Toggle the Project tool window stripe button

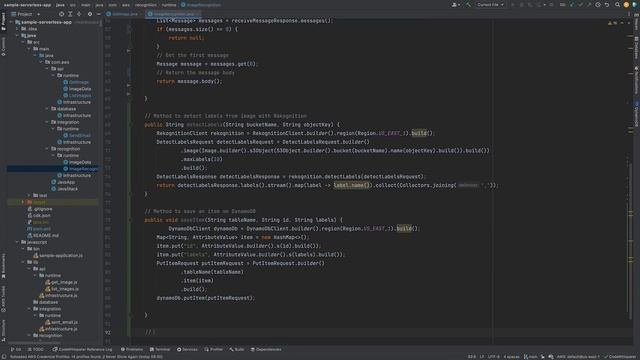pyautogui.click(x=3, y=21)
